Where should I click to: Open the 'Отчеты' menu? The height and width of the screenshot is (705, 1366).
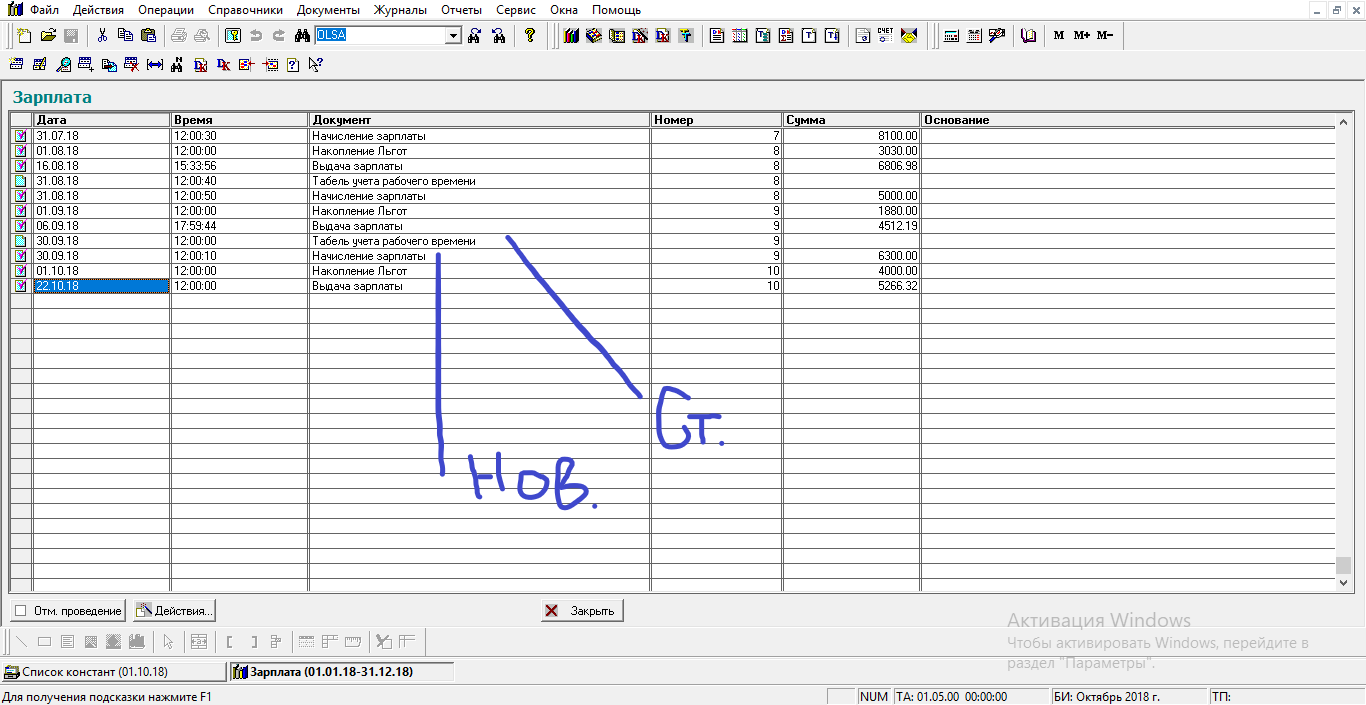[x=461, y=10]
